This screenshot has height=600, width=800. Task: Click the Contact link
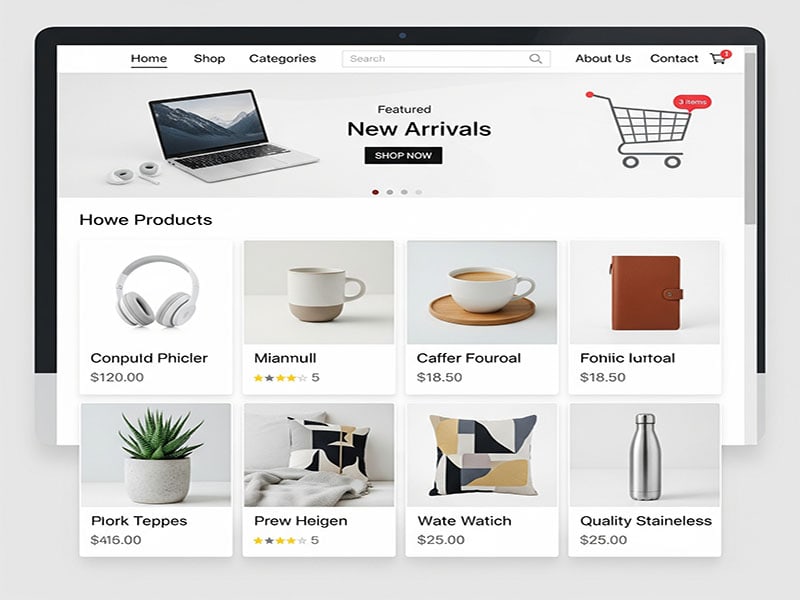point(674,59)
